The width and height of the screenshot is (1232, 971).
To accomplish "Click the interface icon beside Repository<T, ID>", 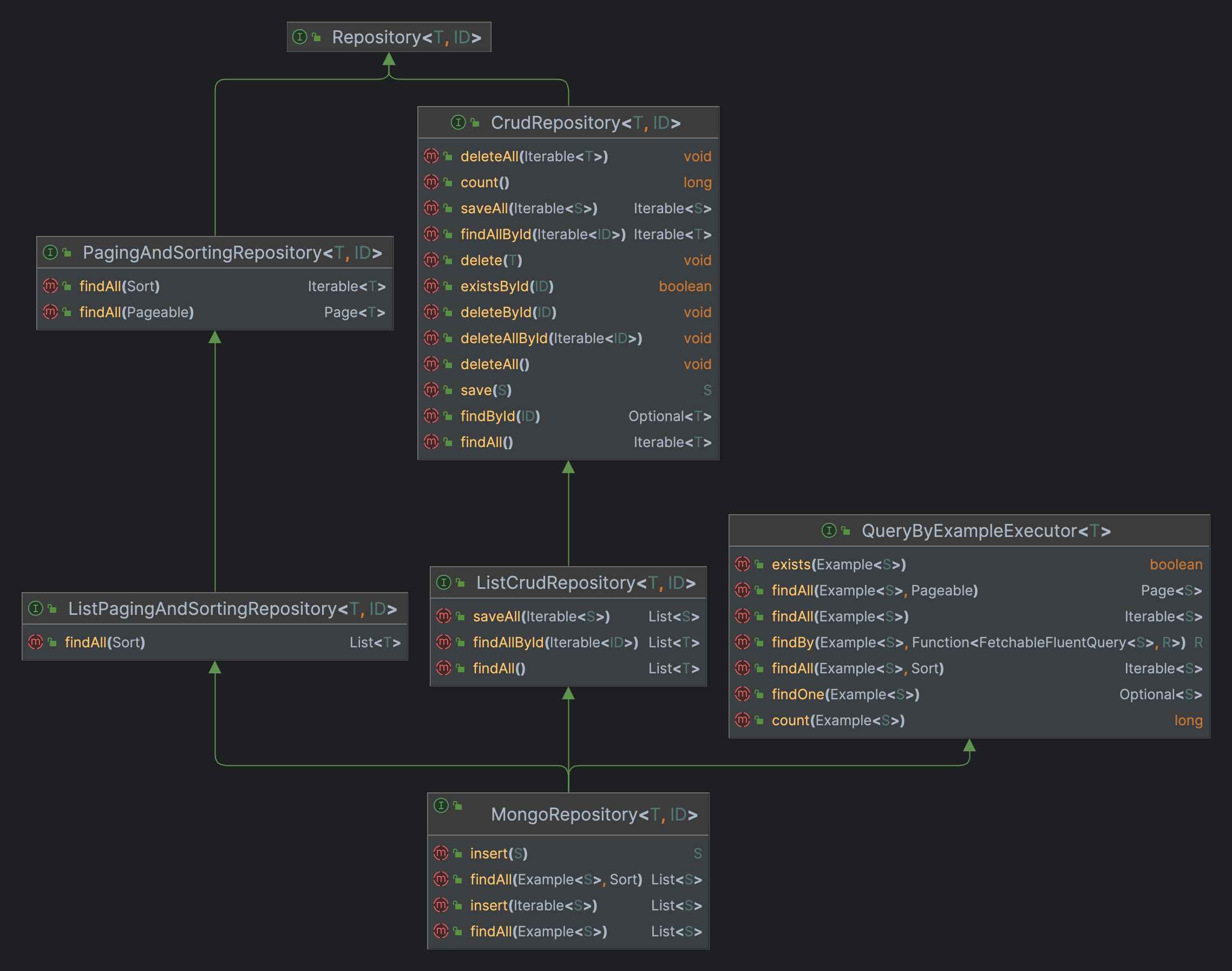I will pyautogui.click(x=300, y=37).
